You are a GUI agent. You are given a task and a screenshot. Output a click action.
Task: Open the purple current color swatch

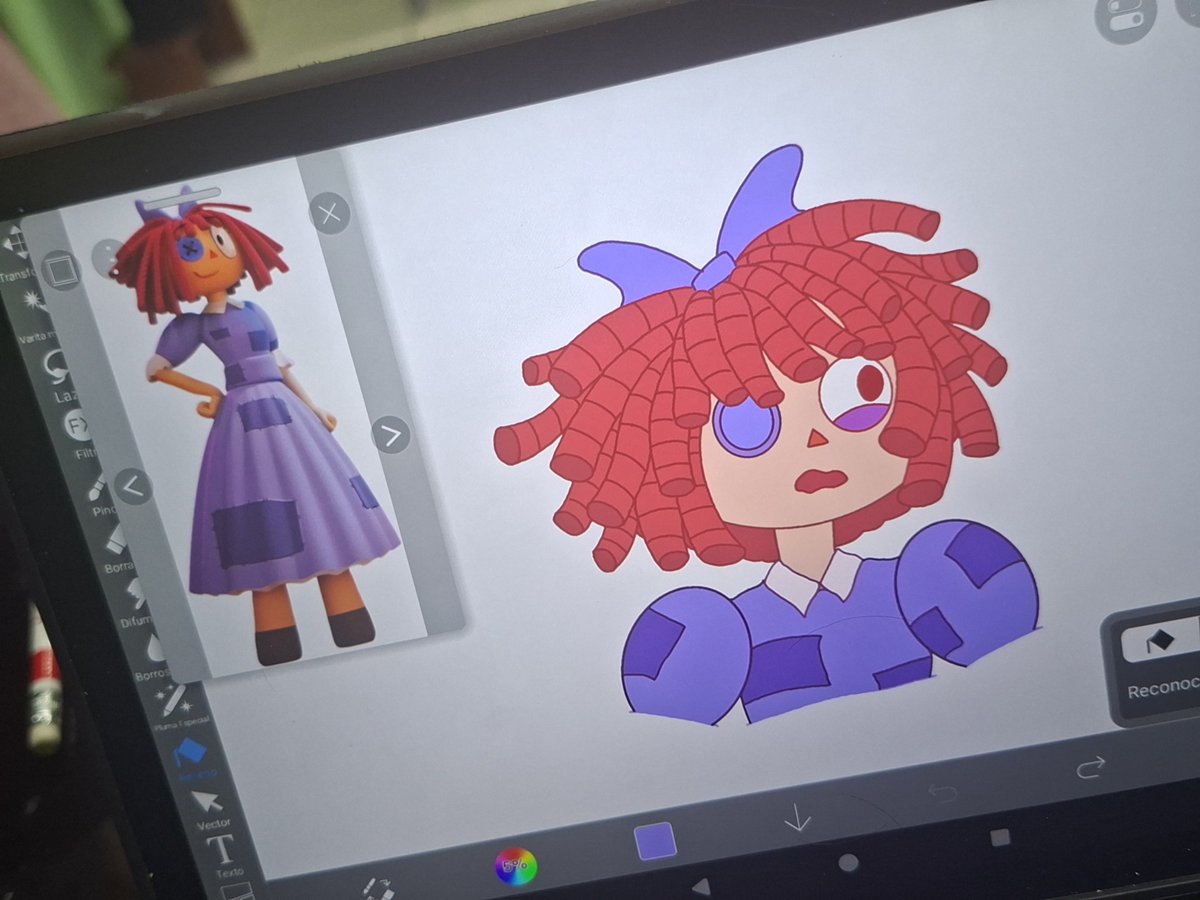click(x=656, y=842)
